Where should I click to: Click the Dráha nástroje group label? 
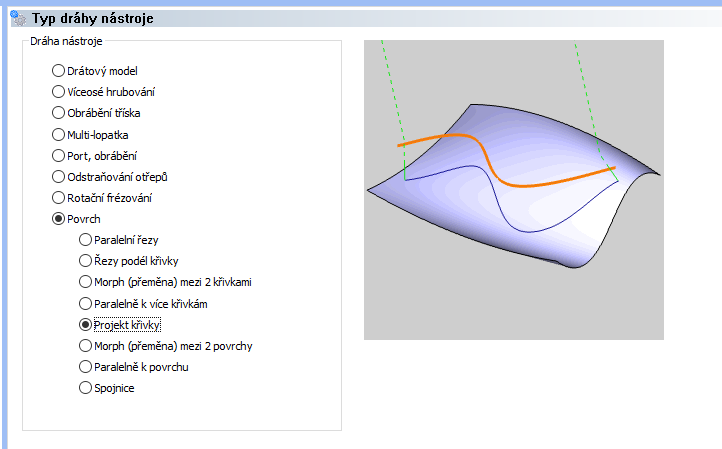click(x=66, y=41)
